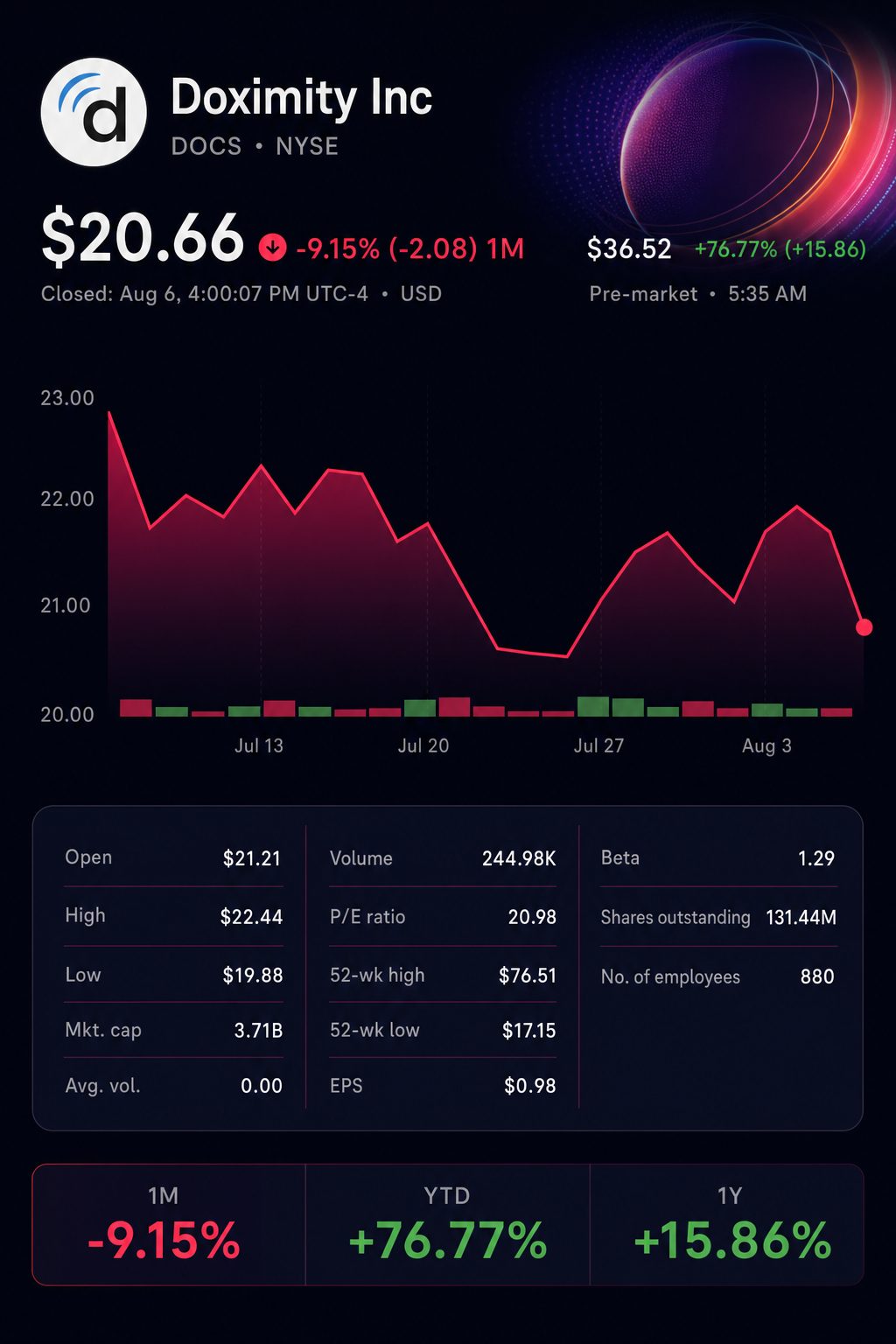Click the red down-arrow price change icon
This screenshot has height=1344, width=896.
coord(272,248)
